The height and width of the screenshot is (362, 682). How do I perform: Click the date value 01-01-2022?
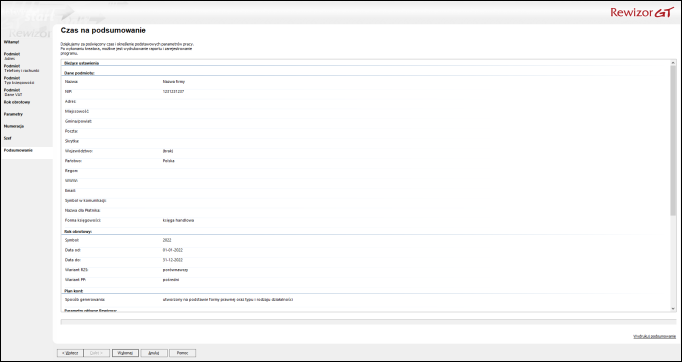(173, 250)
